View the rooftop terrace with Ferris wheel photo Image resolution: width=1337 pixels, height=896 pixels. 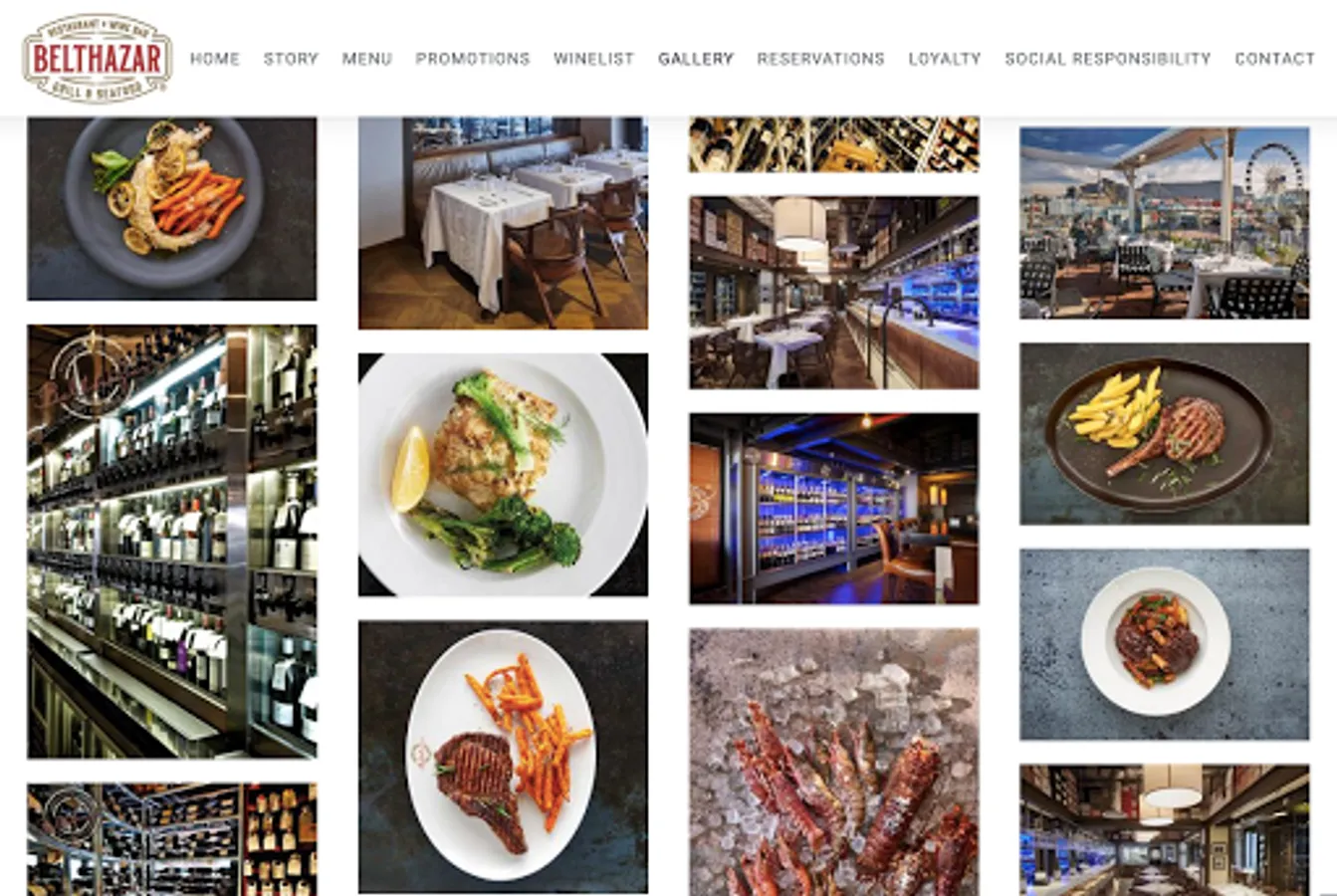click(x=1165, y=223)
